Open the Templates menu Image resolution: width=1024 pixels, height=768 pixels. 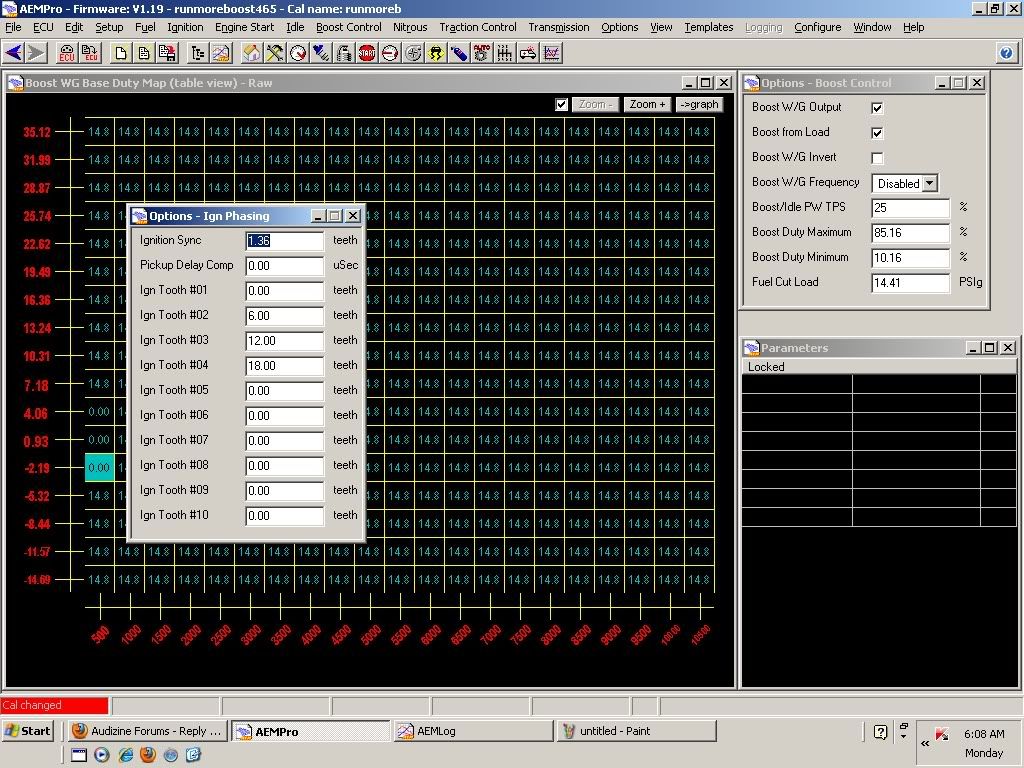(x=709, y=27)
